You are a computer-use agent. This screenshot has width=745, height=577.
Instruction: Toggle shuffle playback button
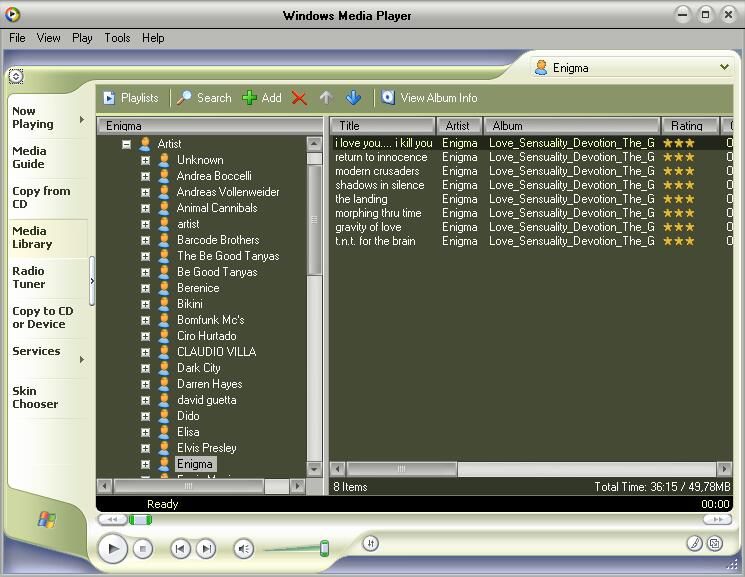click(x=370, y=543)
